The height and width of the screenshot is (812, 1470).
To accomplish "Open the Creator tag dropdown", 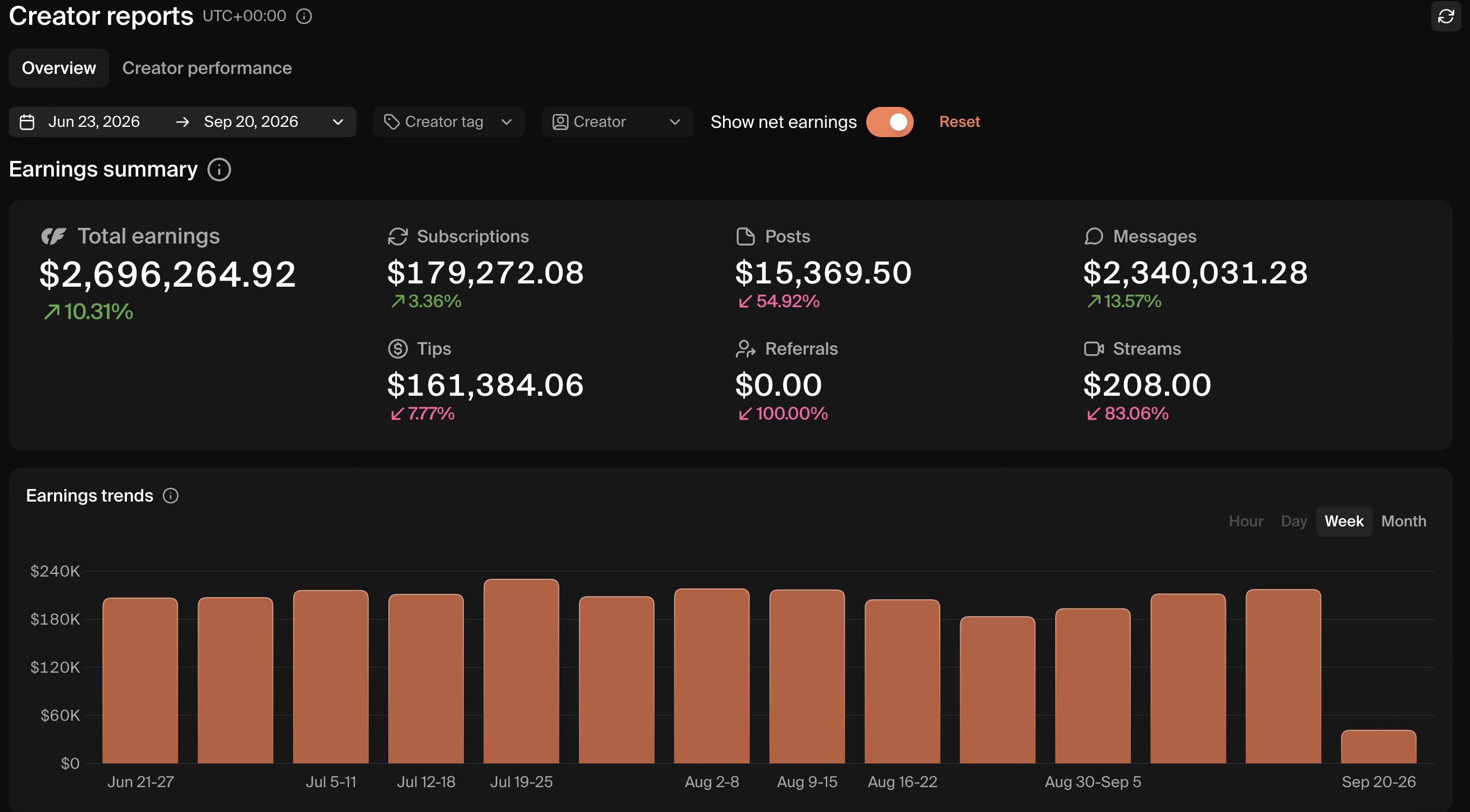I will click(449, 122).
